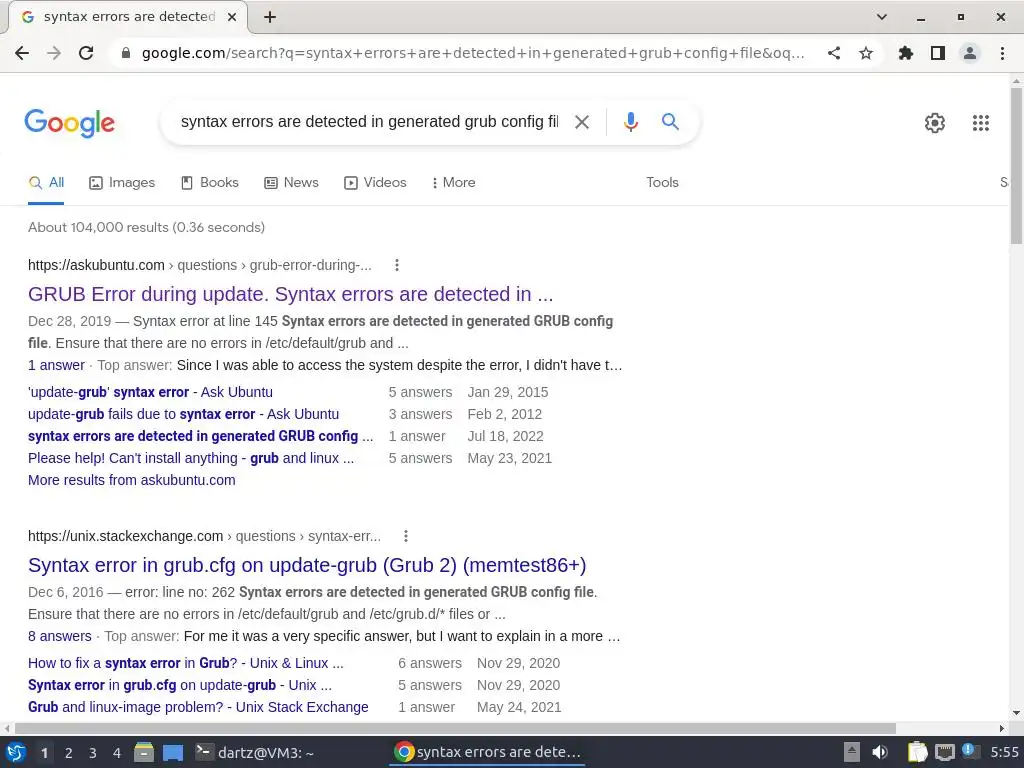Click 'More results from askubuntu.com'
Screen dimensions: 1024x768
(x=131, y=481)
